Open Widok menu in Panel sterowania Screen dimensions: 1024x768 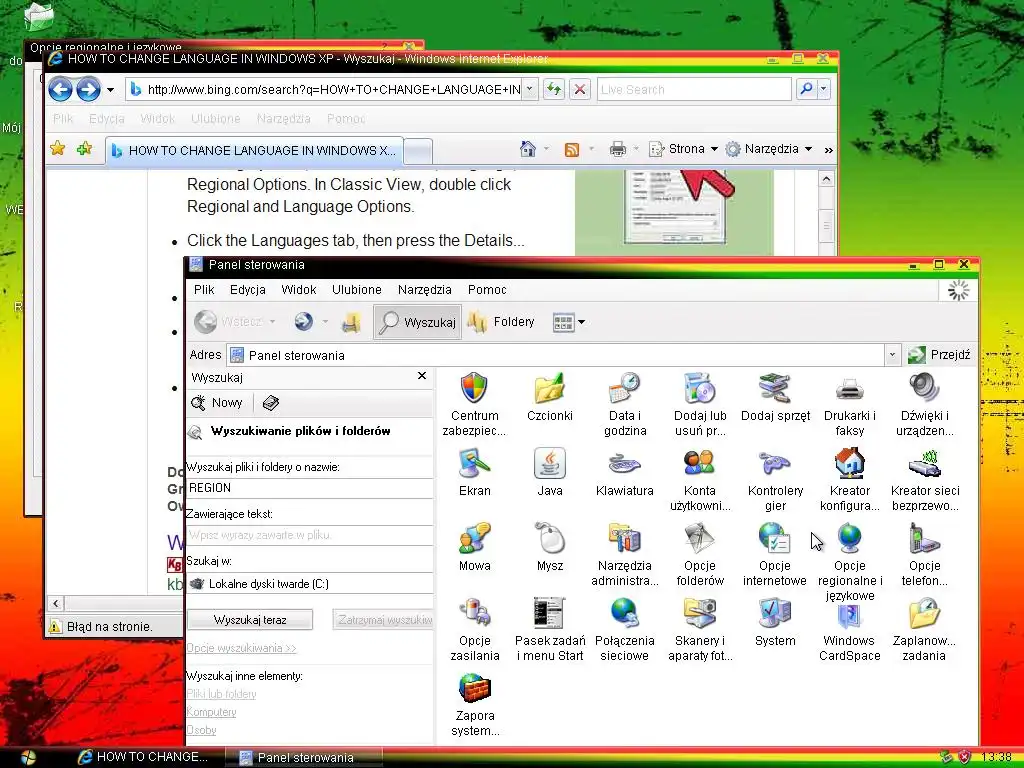[298, 289]
